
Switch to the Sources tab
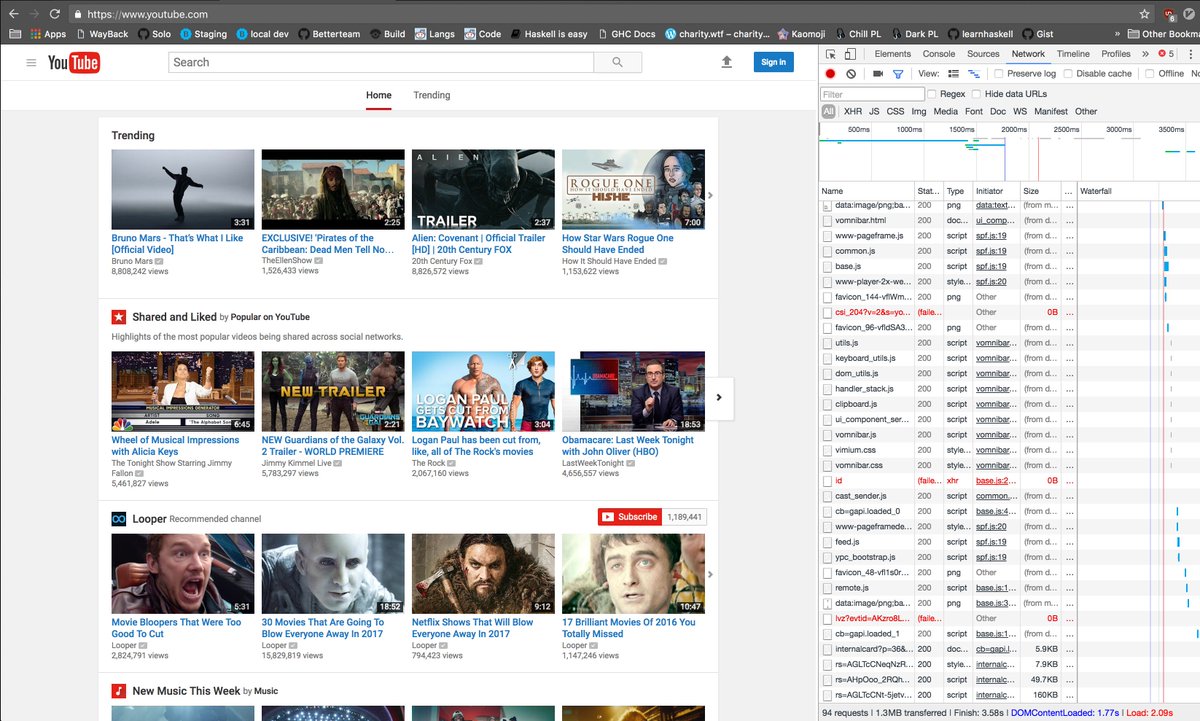983,54
